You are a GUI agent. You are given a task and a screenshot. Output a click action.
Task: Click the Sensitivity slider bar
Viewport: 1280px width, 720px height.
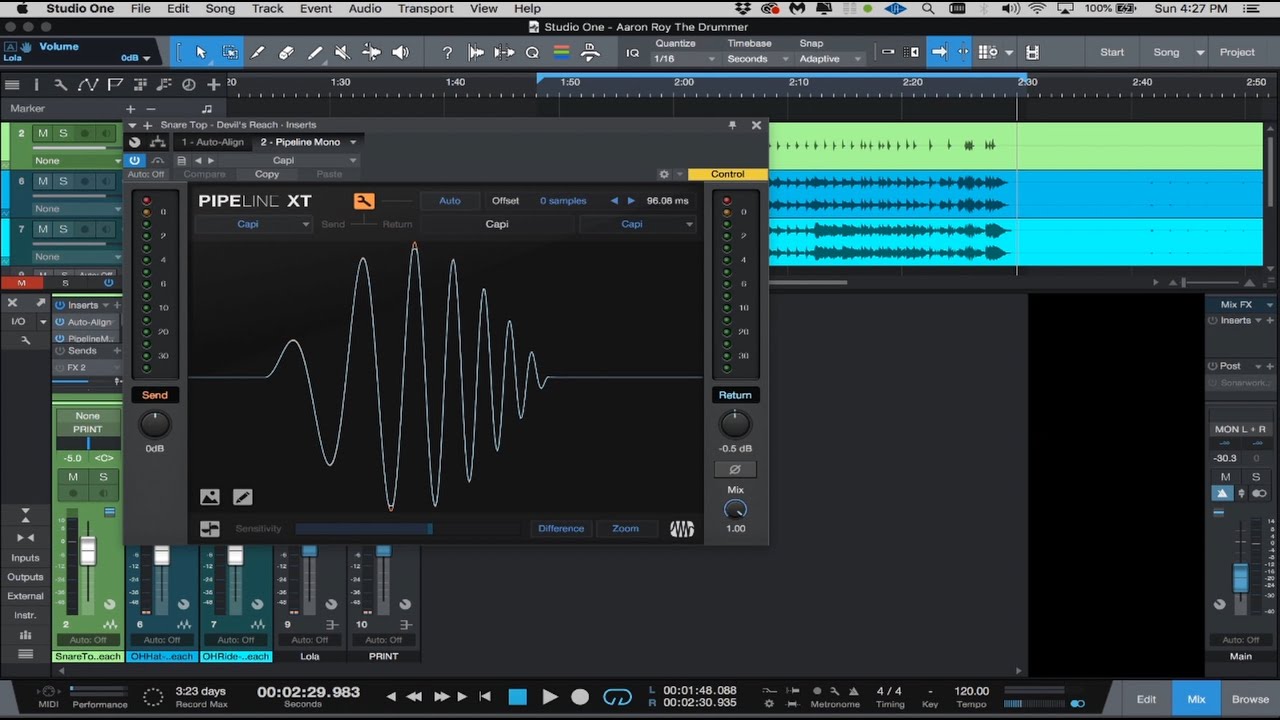click(x=364, y=529)
